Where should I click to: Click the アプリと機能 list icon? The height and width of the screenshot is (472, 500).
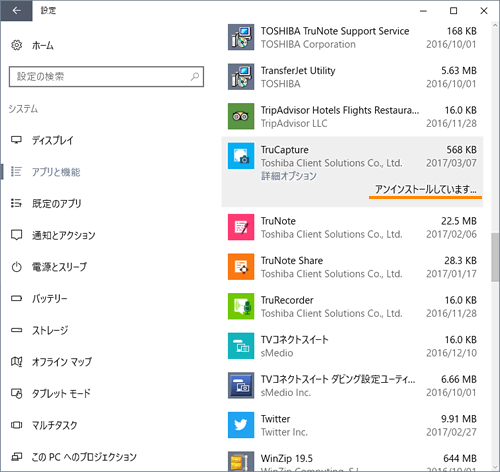pyautogui.click(x=16, y=172)
